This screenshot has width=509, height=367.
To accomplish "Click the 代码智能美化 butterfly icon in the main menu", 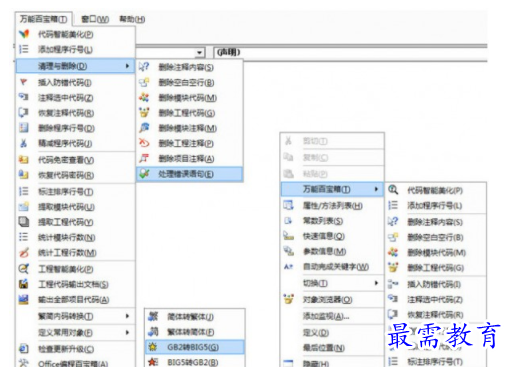I will tap(24, 34).
